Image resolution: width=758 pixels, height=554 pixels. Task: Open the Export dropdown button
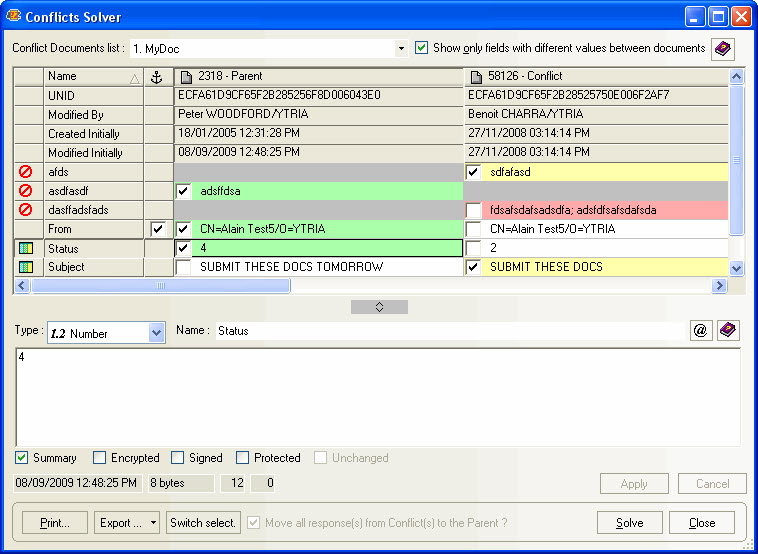[x=127, y=523]
